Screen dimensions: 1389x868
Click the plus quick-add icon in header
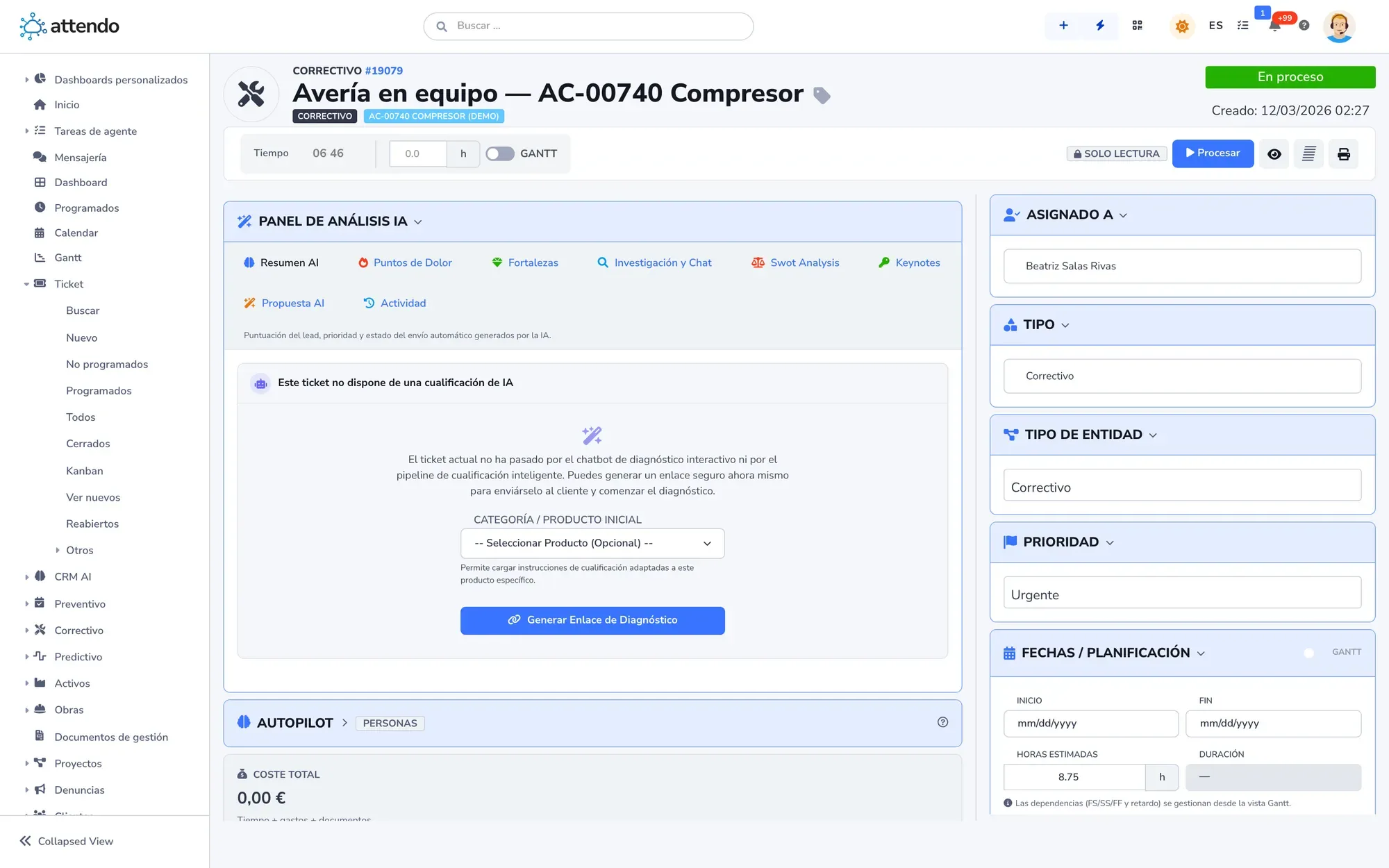click(1063, 26)
